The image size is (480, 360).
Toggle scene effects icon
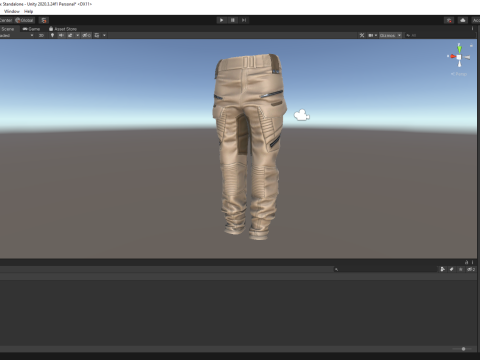70,35
